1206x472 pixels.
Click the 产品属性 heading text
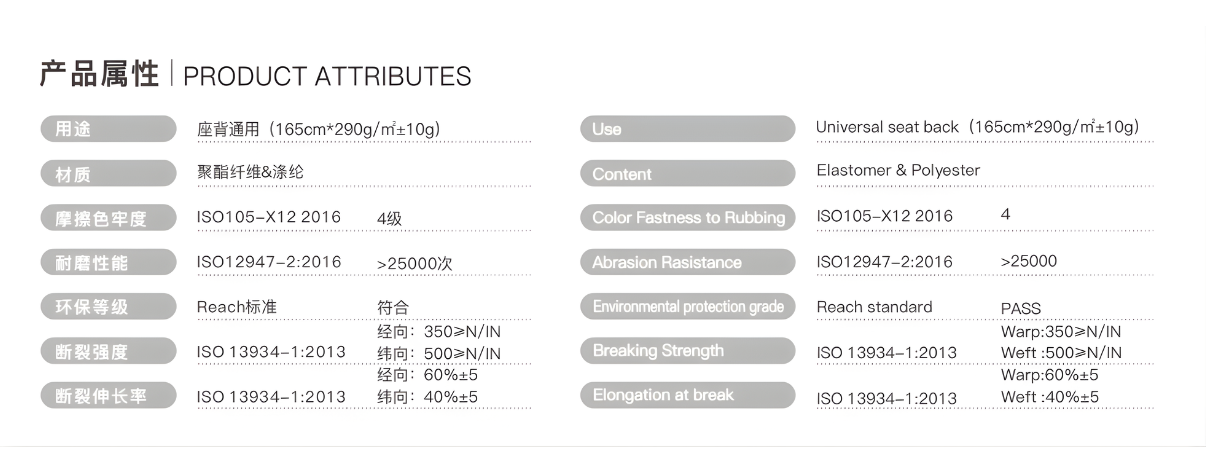tap(99, 75)
